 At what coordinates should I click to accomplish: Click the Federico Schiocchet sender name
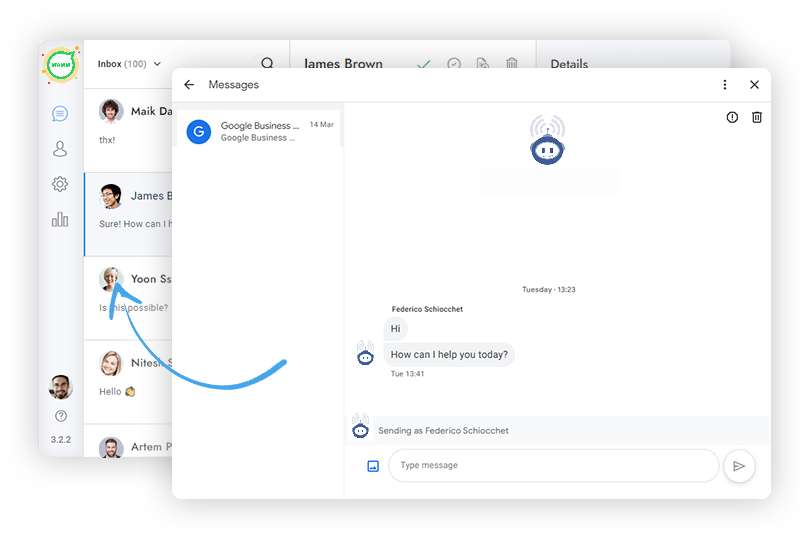coord(427,309)
